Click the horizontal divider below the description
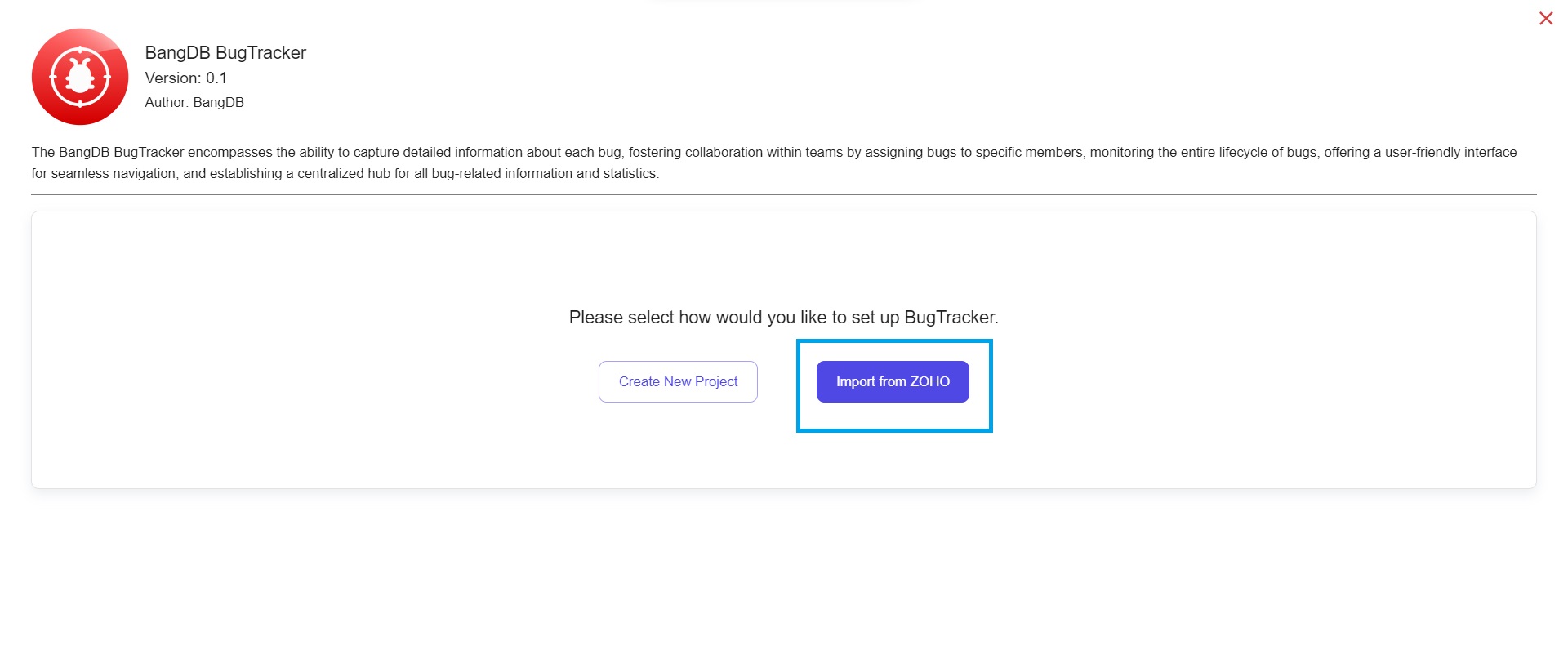 (x=784, y=194)
